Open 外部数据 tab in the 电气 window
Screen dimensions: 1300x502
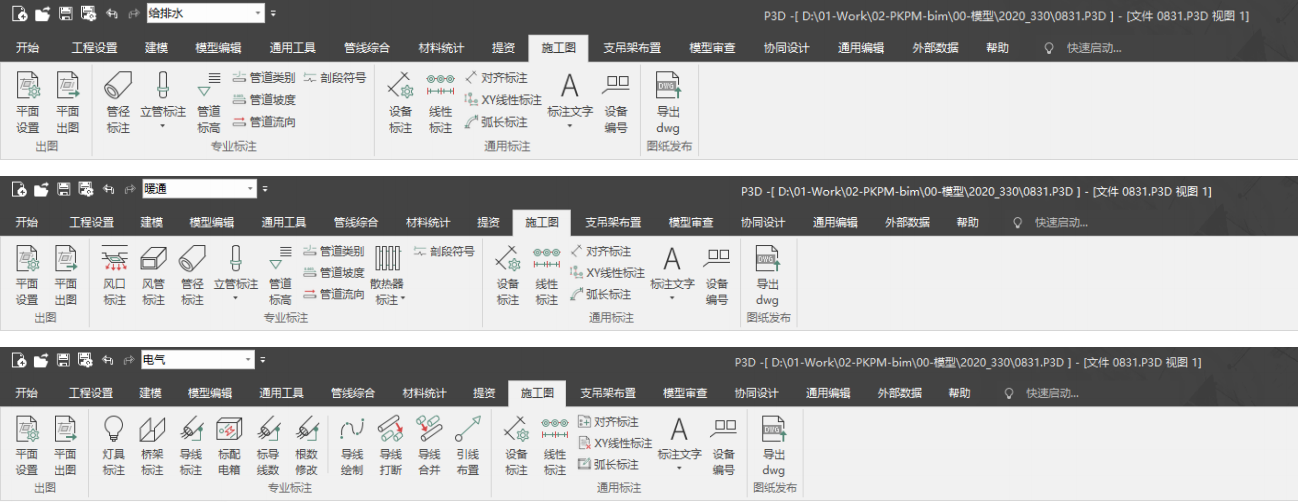tap(900, 393)
